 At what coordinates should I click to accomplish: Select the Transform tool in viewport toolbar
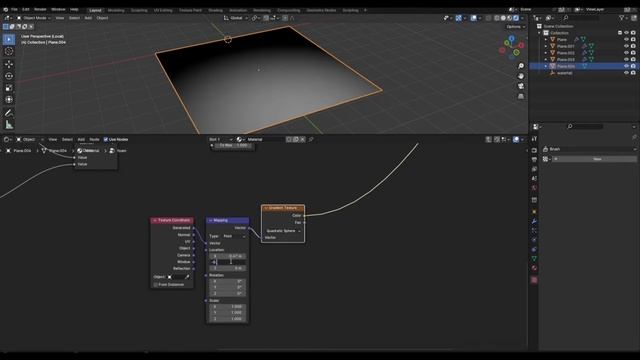pos(9,100)
